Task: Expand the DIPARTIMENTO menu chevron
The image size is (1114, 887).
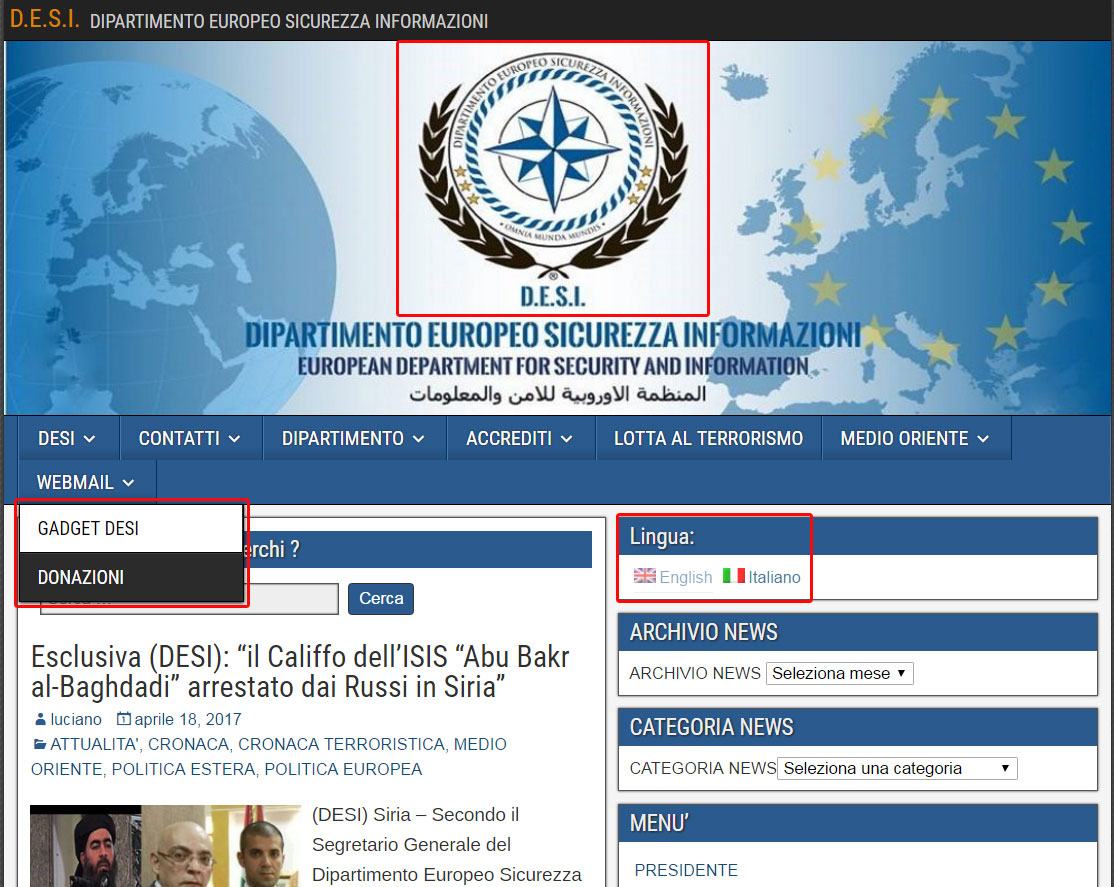Action: tap(418, 439)
